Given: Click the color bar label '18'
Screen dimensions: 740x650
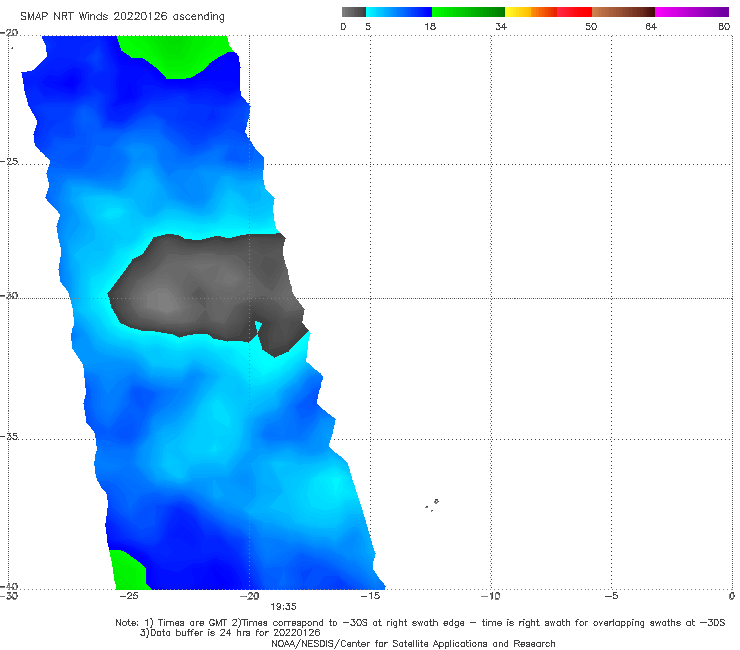Looking at the screenshot, I should pos(430,26).
